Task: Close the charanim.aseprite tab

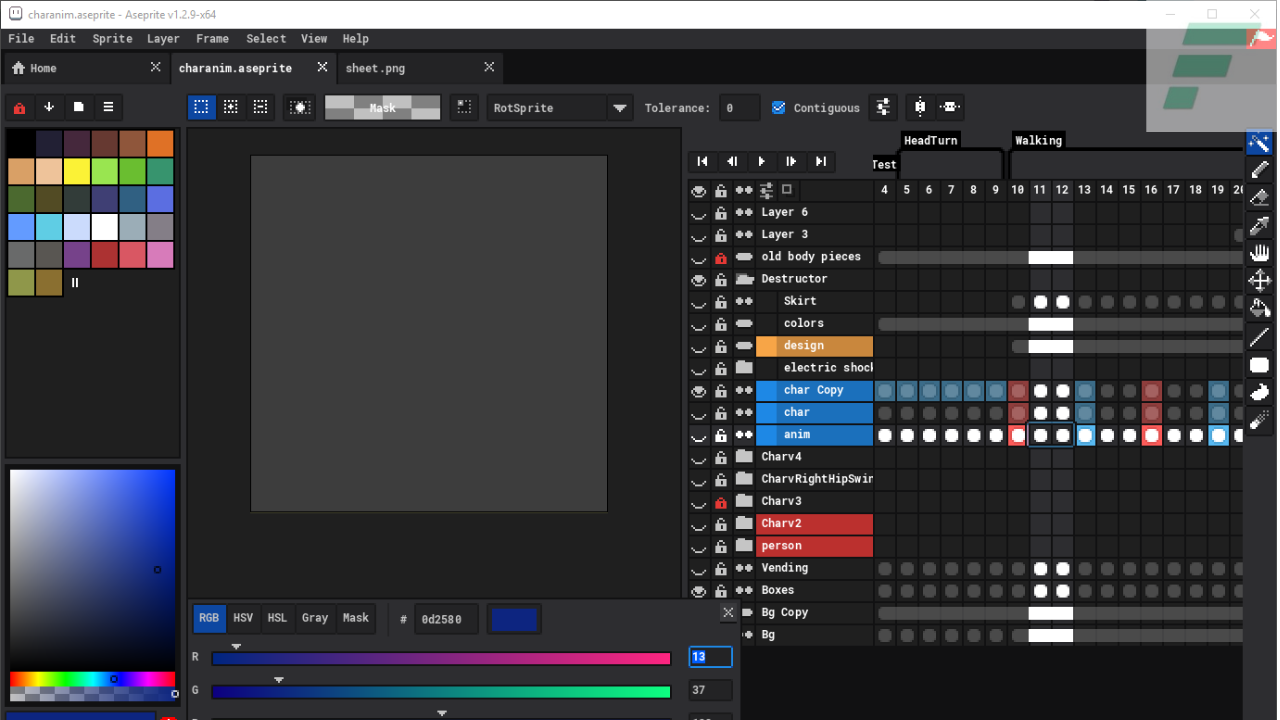Action: (322, 67)
